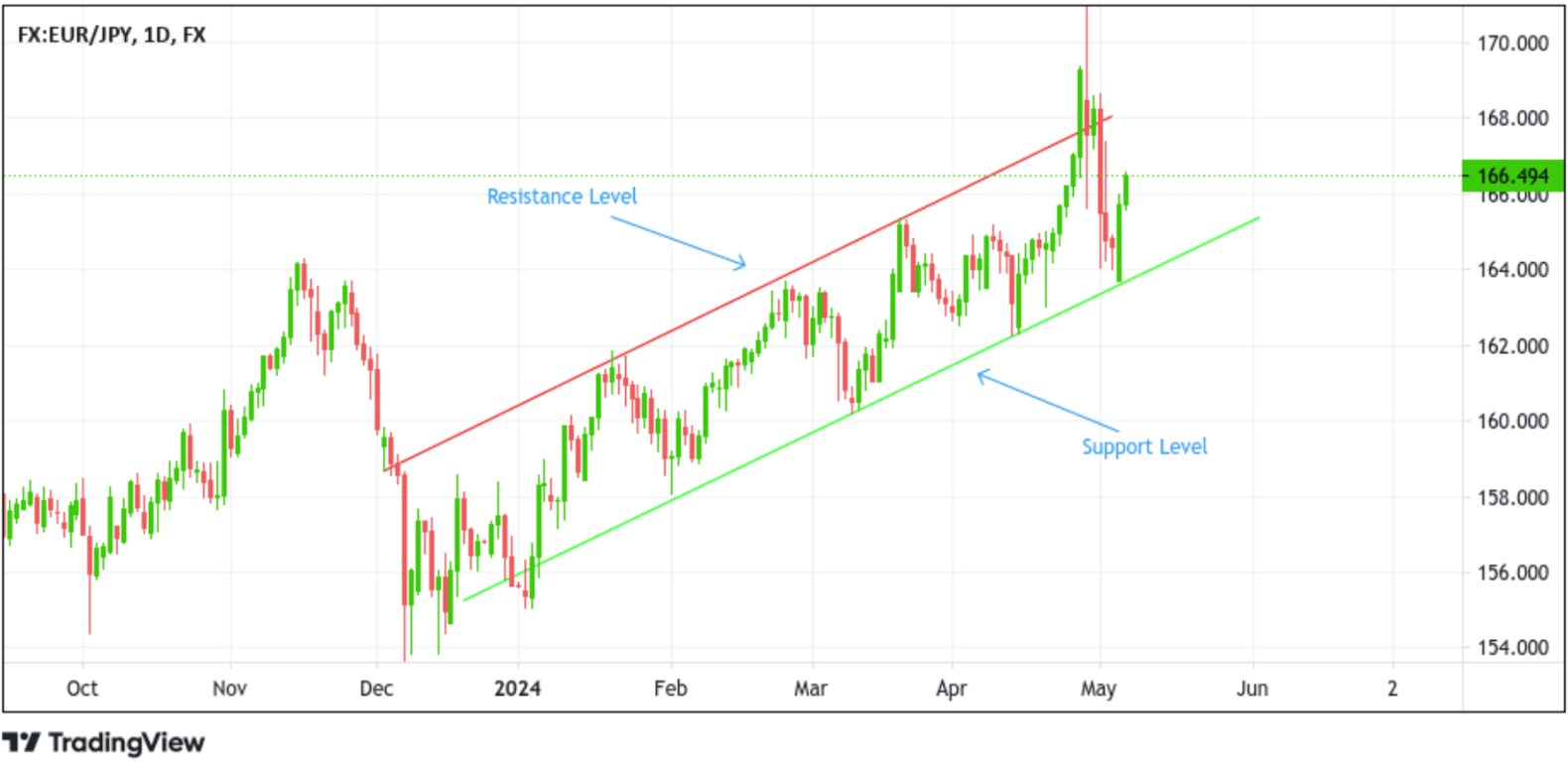Click the Mar label on time axis
This screenshot has width=1568, height=765.
[811, 689]
